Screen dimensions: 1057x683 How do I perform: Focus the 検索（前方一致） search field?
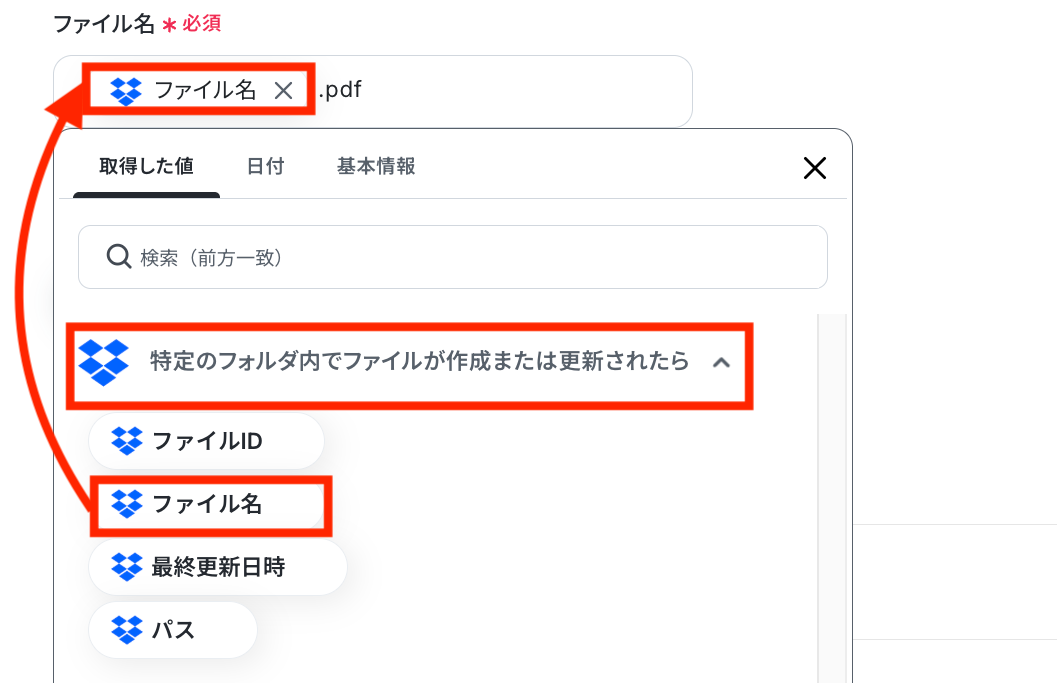(453, 257)
